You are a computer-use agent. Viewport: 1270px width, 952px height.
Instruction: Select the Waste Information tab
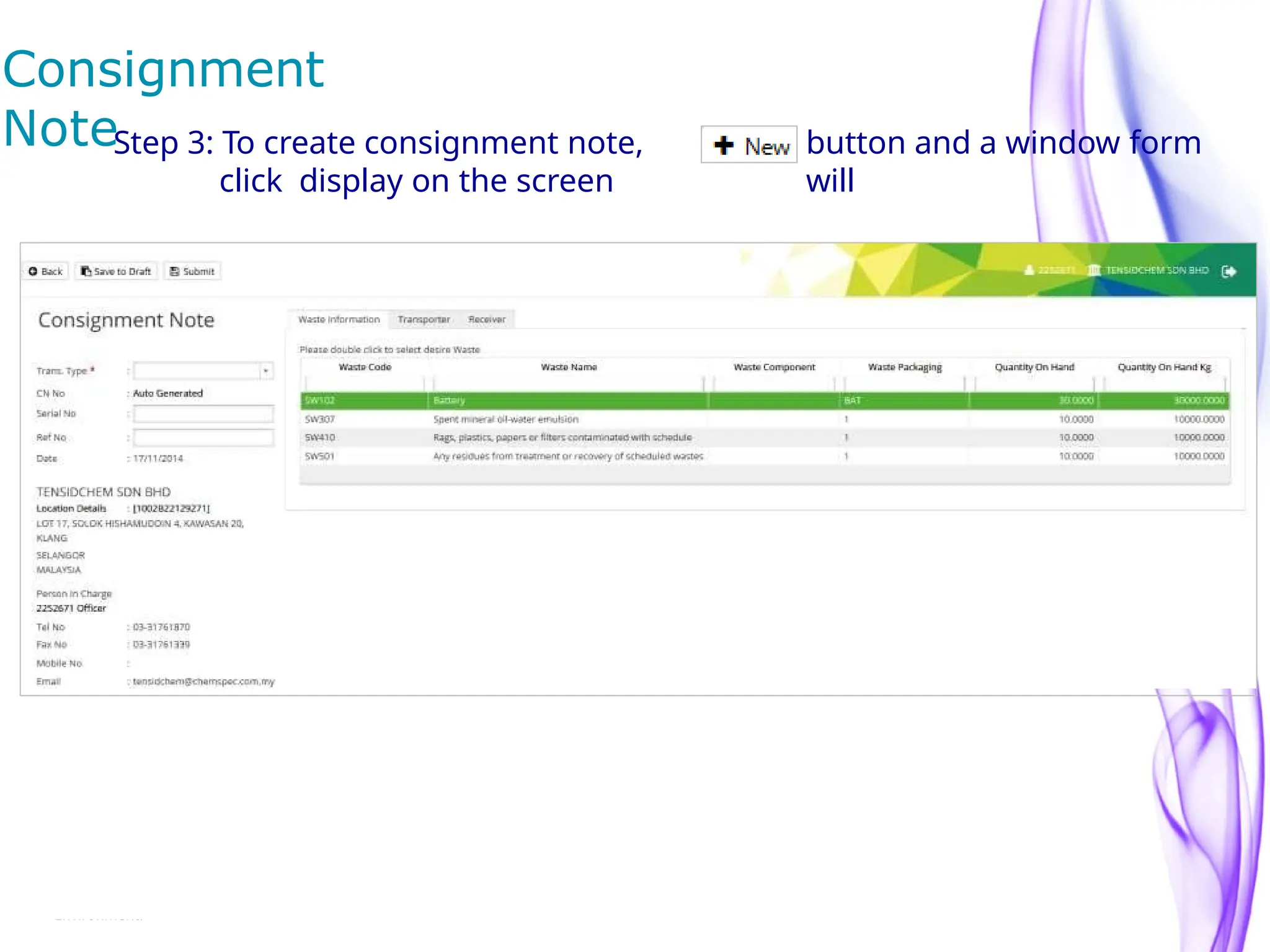click(339, 320)
